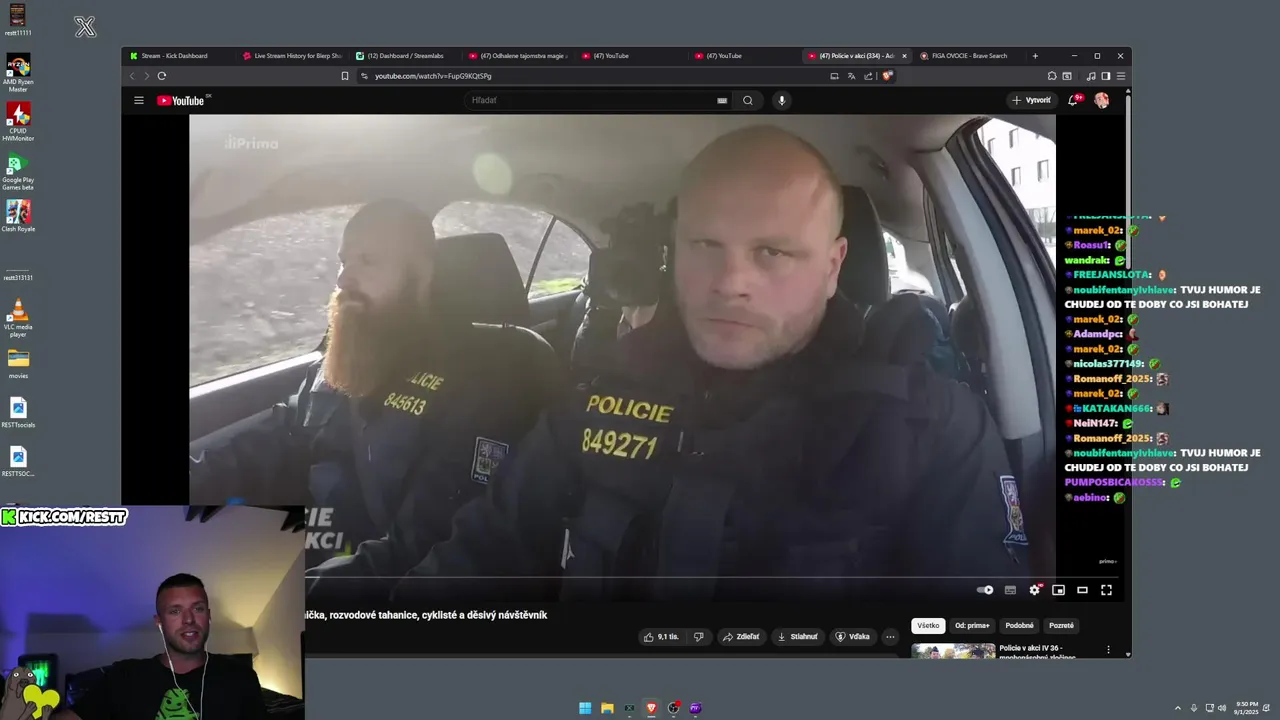Open the YouTube account avatar menu
1280x720 pixels.
pyautogui.click(x=1101, y=100)
